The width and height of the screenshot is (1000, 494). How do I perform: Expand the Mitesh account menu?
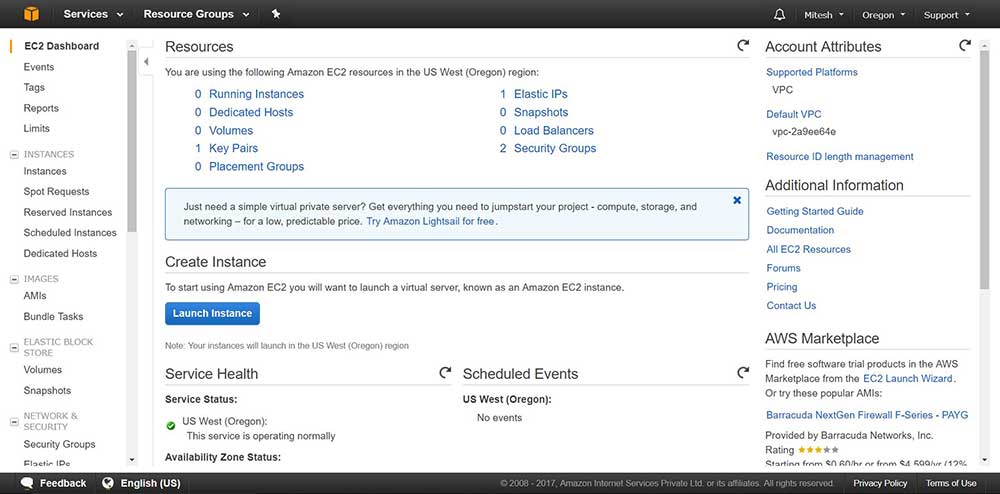(824, 15)
